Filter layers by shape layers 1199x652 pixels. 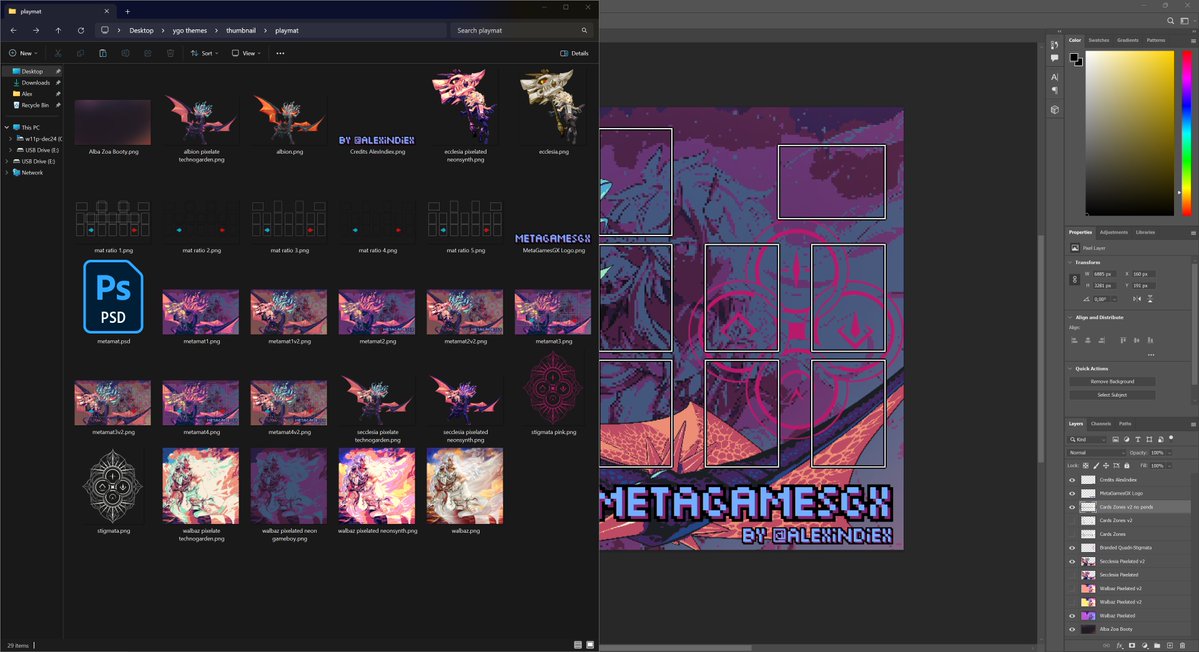1149,440
